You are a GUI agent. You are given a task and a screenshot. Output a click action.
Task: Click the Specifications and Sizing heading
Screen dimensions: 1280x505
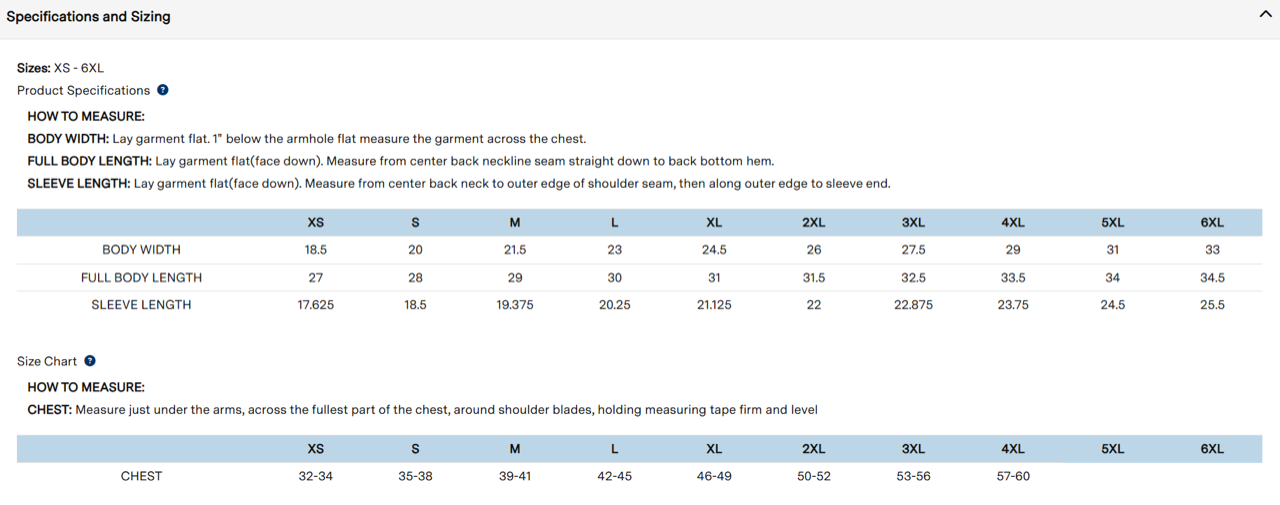tap(88, 17)
